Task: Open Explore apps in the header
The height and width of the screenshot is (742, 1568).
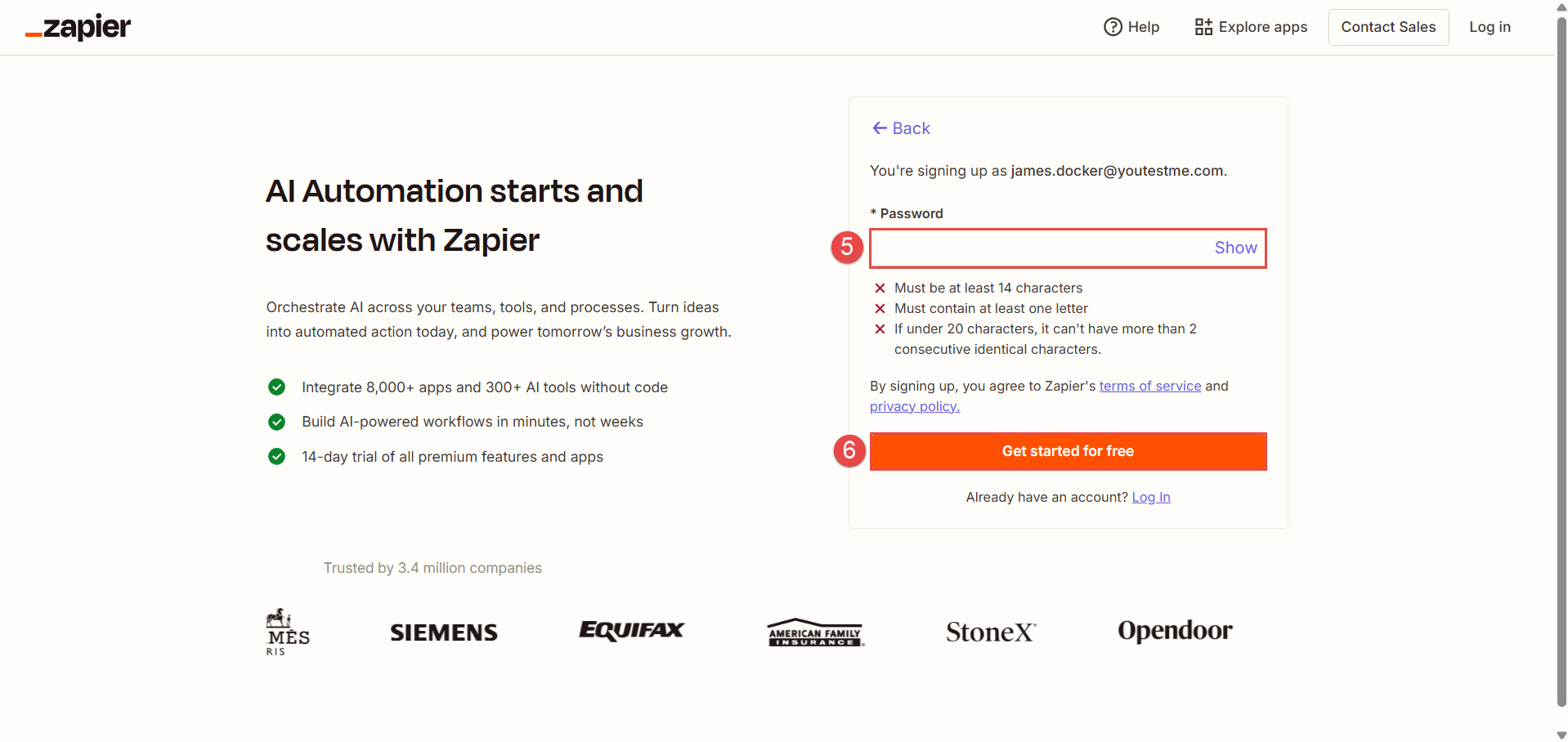Action: [1262, 27]
